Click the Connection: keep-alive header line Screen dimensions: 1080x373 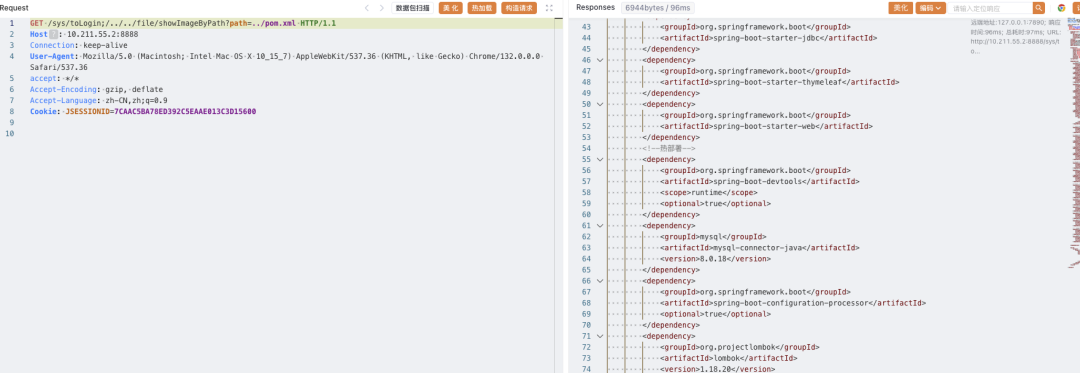(79, 45)
